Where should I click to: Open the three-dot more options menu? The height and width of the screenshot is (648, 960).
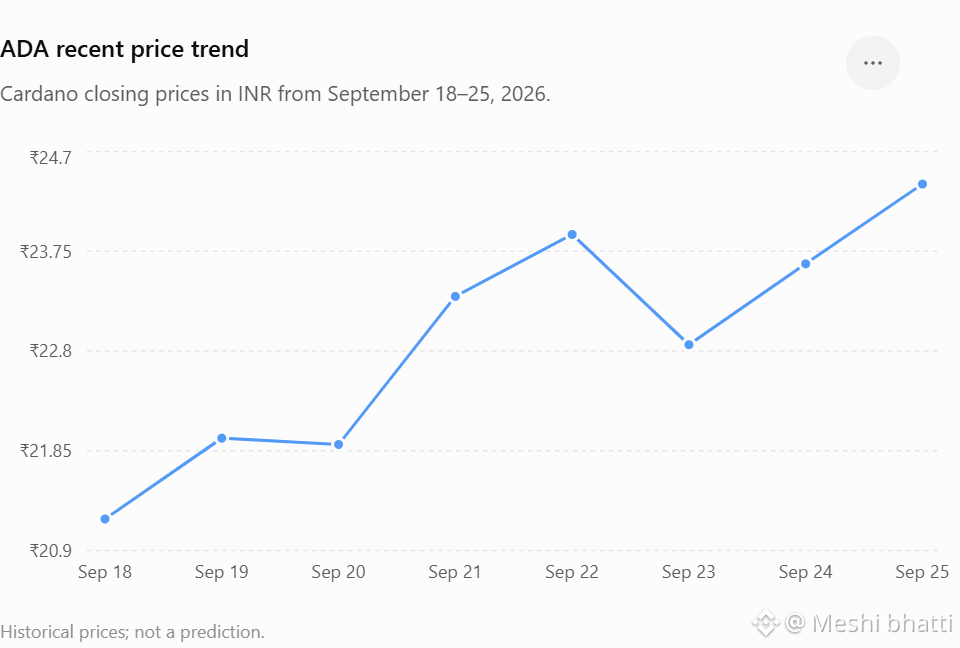872,63
